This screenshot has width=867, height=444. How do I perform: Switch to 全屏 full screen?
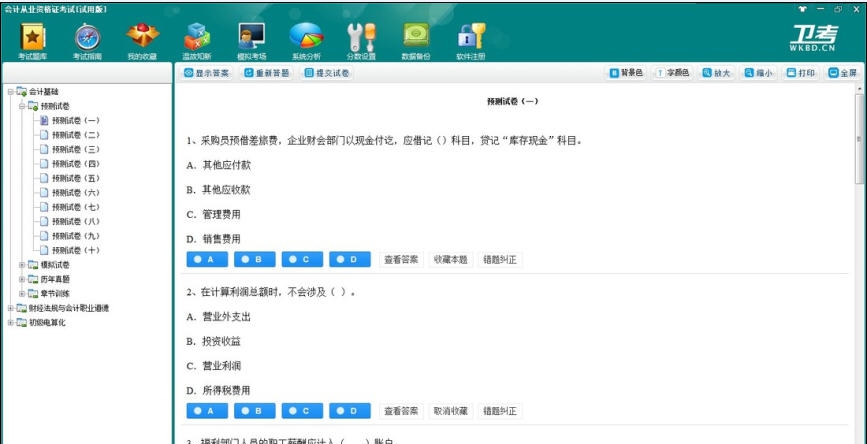click(843, 73)
